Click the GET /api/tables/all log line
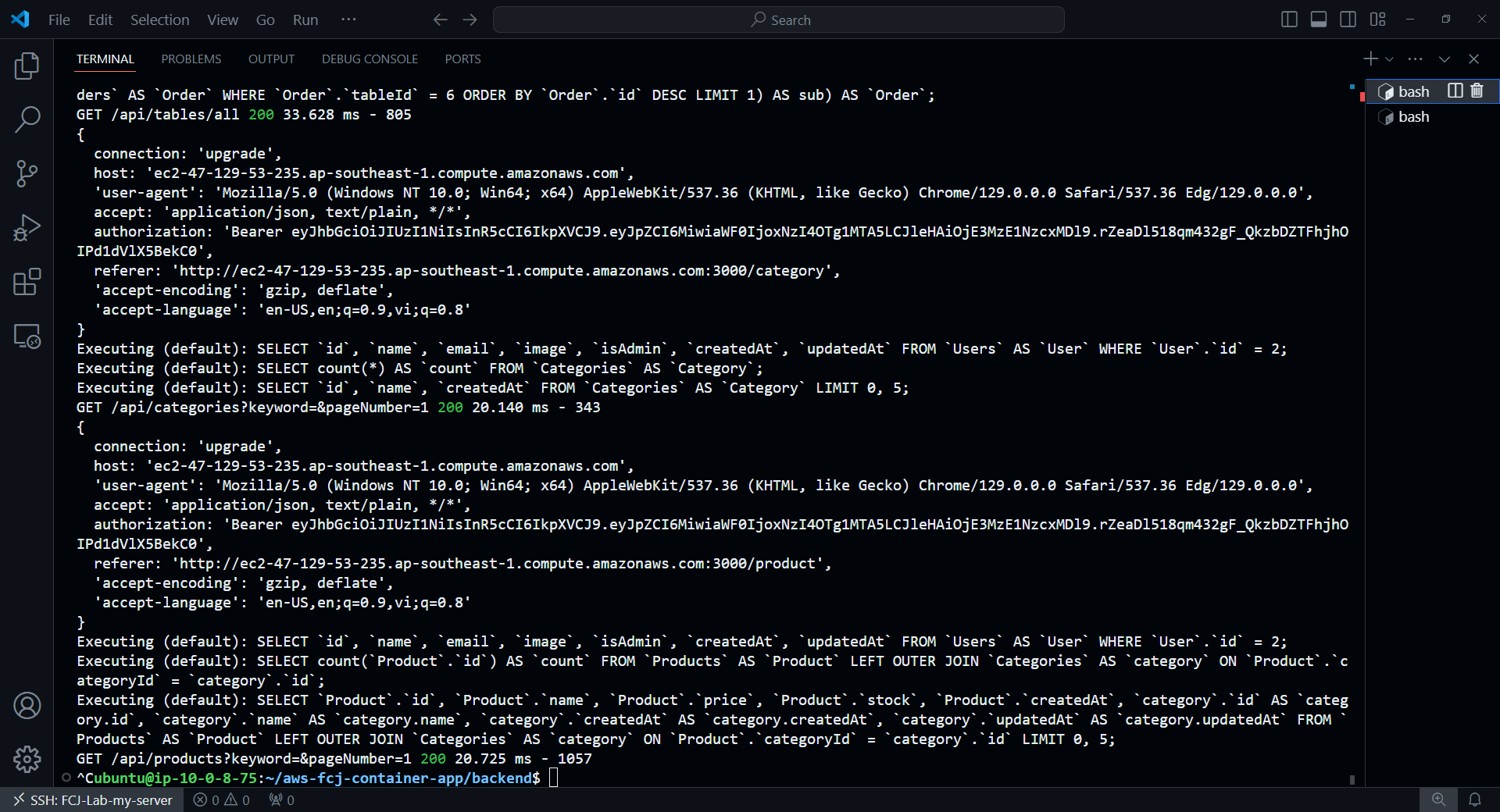Image resolution: width=1500 pixels, height=812 pixels. point(244,115)
